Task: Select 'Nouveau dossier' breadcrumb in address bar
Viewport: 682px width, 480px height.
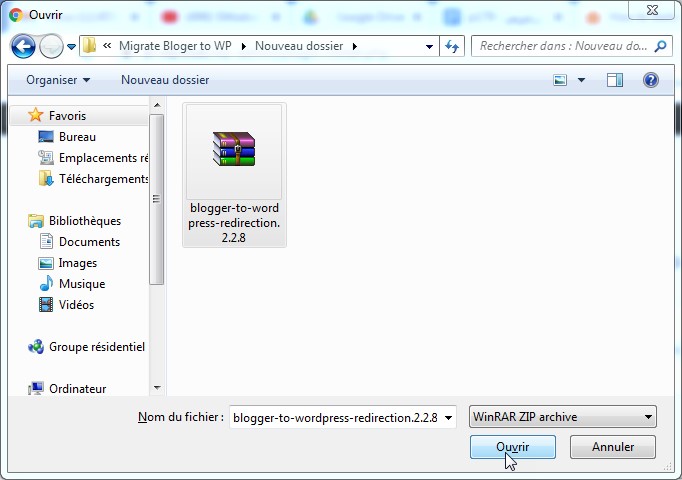Action: [x=299, y=46]
